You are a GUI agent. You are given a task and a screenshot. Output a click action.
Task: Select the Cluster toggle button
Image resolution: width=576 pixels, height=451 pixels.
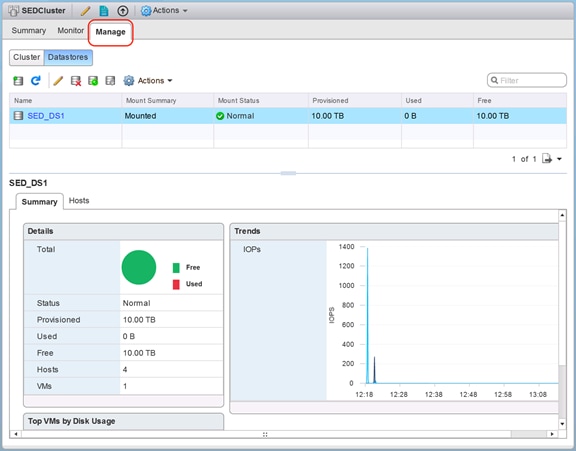point(26,57)
